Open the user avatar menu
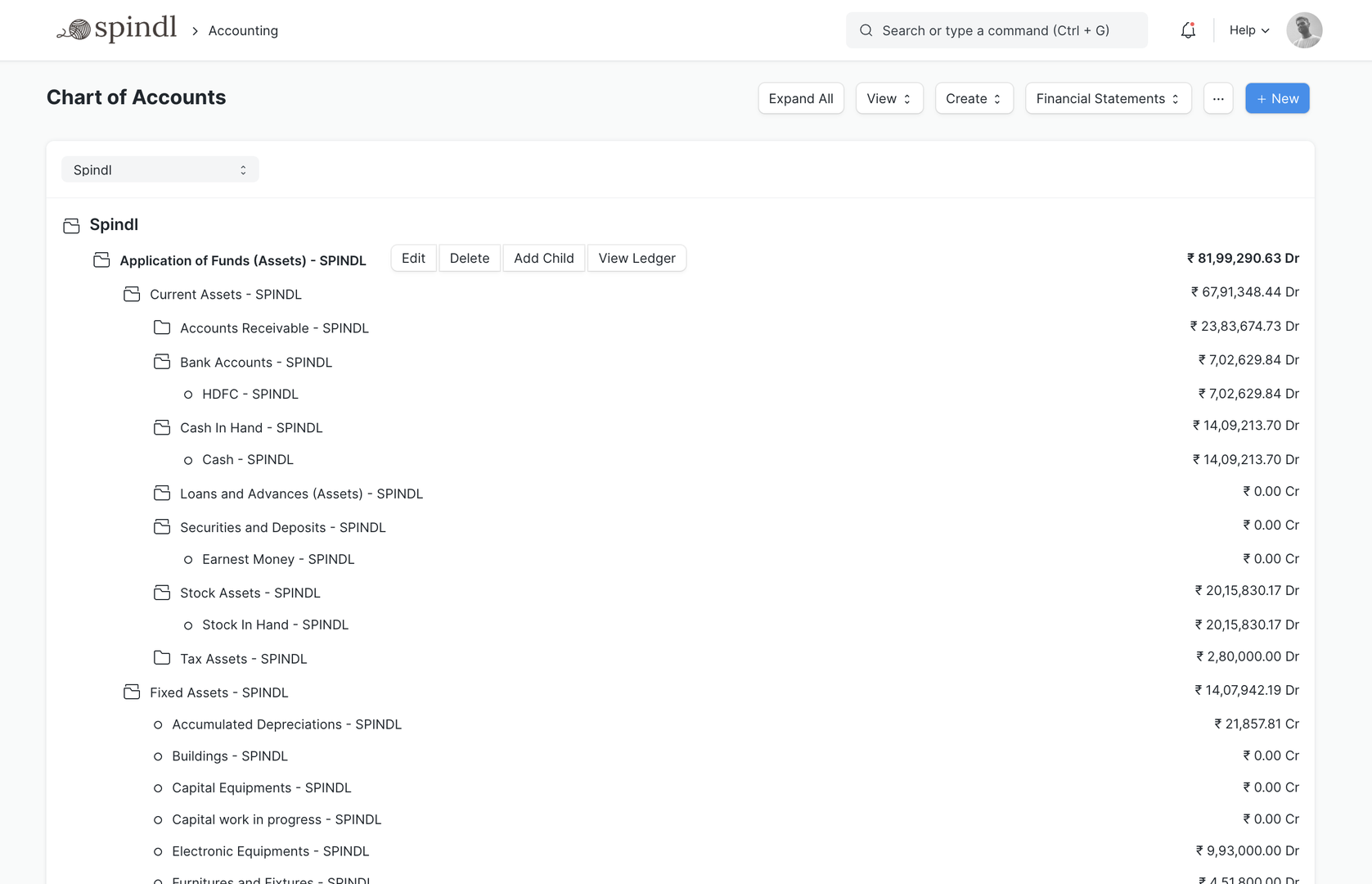This screenshot has width=1372, height=884. click(1304, 30)
